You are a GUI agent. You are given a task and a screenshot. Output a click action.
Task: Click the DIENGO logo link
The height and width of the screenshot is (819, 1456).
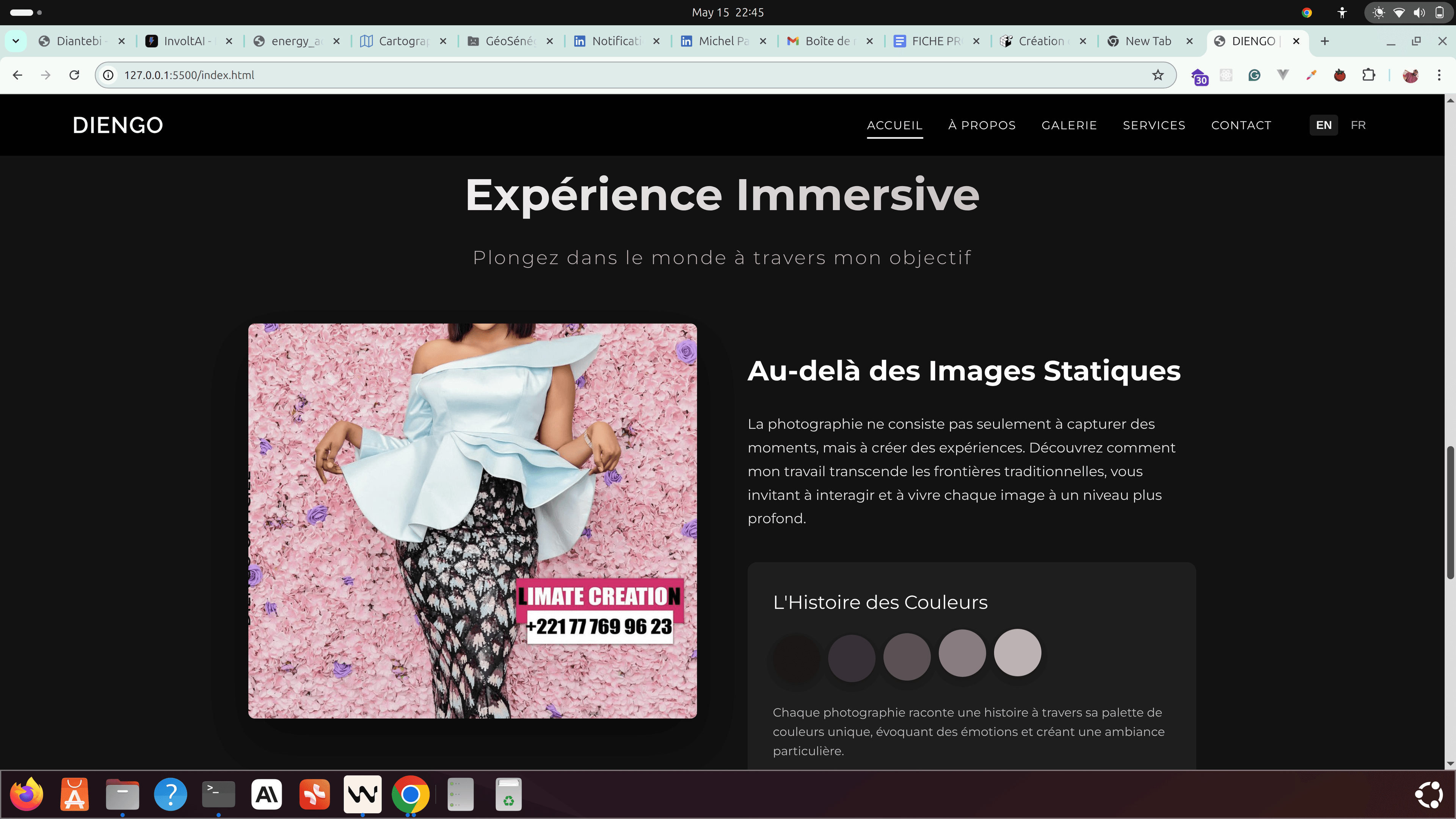[x=118, y=125]
